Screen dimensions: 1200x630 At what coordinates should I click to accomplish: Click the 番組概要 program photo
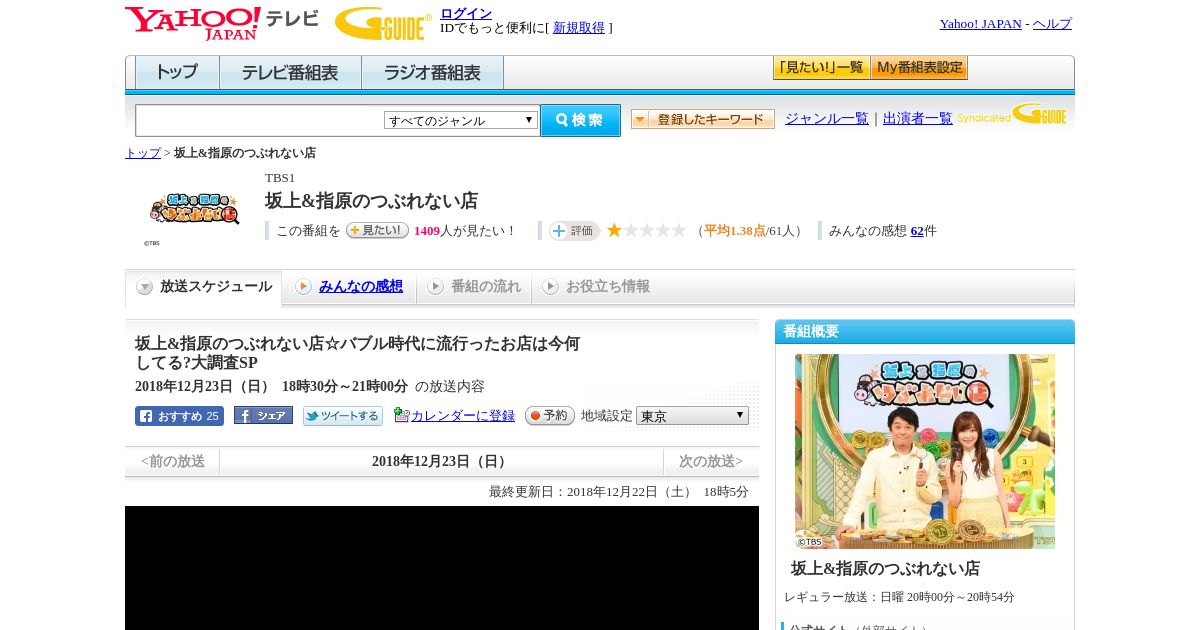925,451
